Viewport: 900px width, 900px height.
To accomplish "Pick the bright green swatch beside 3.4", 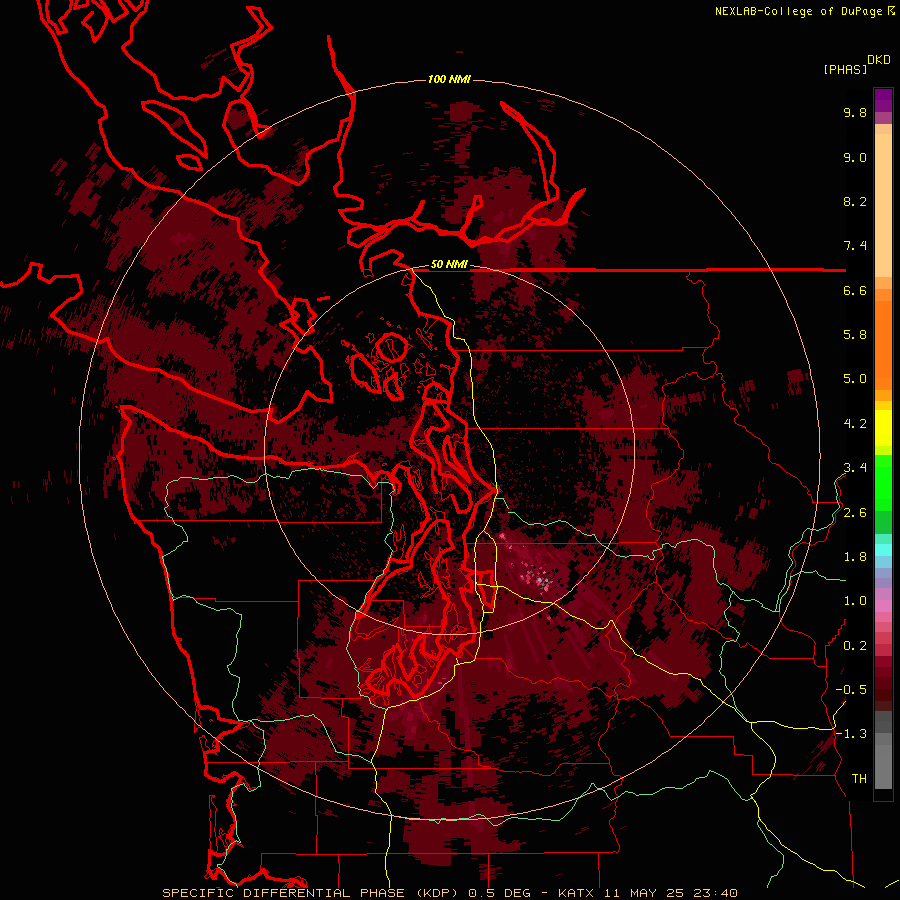I will point(883,482).
